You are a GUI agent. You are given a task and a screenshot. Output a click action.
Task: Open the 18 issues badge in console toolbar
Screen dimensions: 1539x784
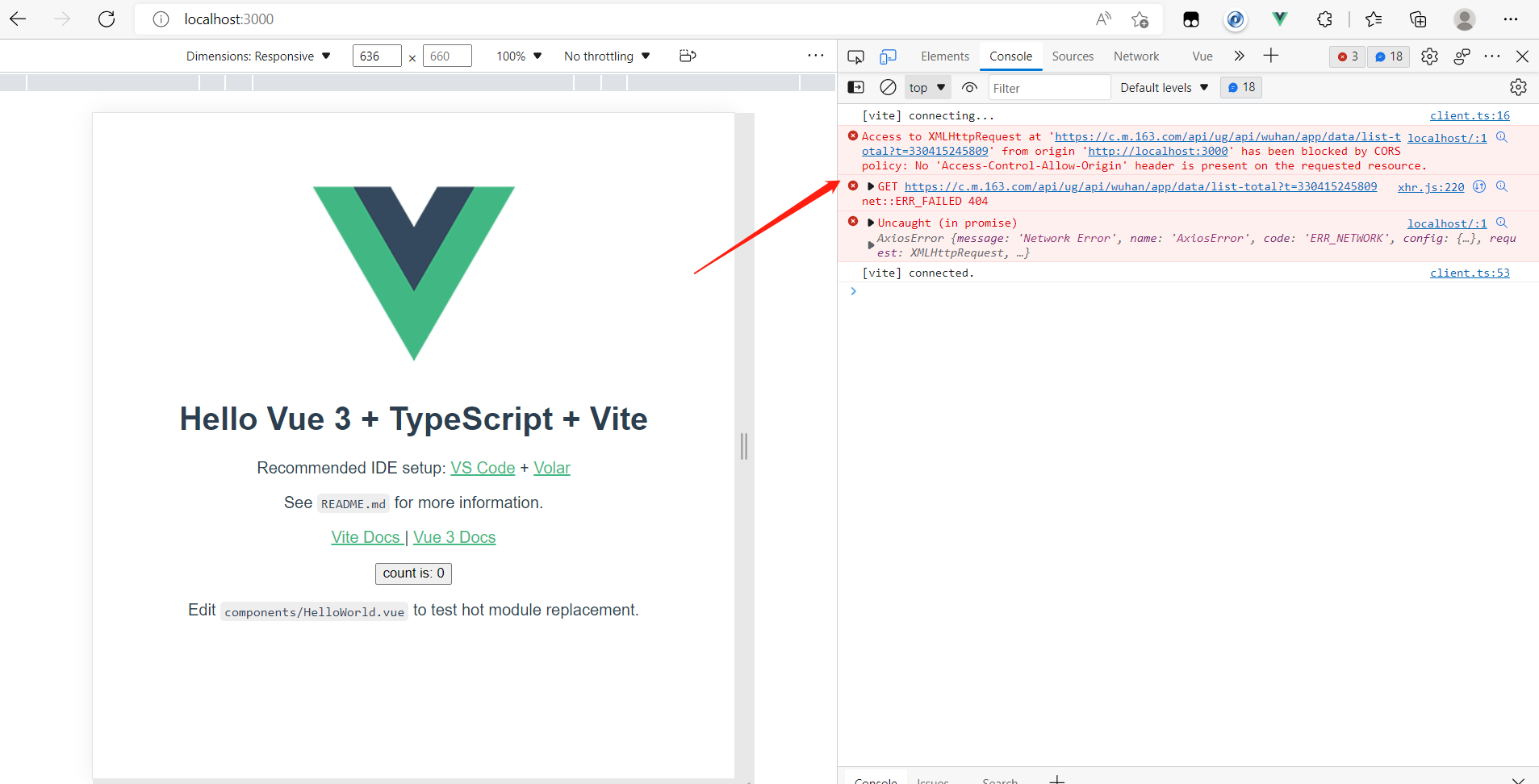[x=1241, y=87]
